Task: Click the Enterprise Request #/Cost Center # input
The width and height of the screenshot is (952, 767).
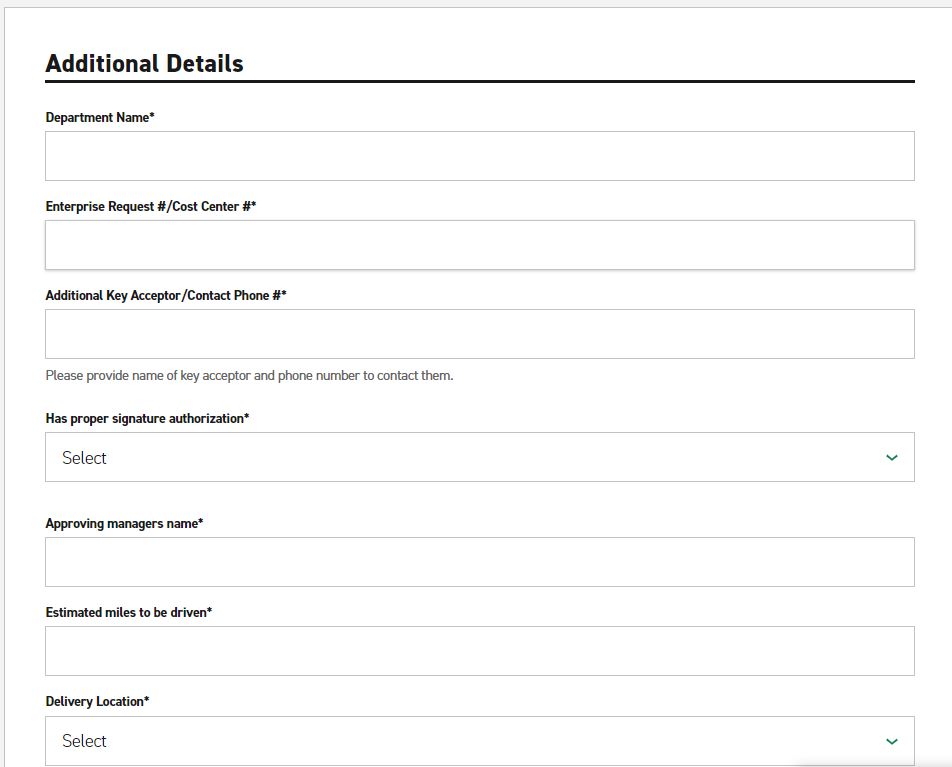Action: pos(479,245)
